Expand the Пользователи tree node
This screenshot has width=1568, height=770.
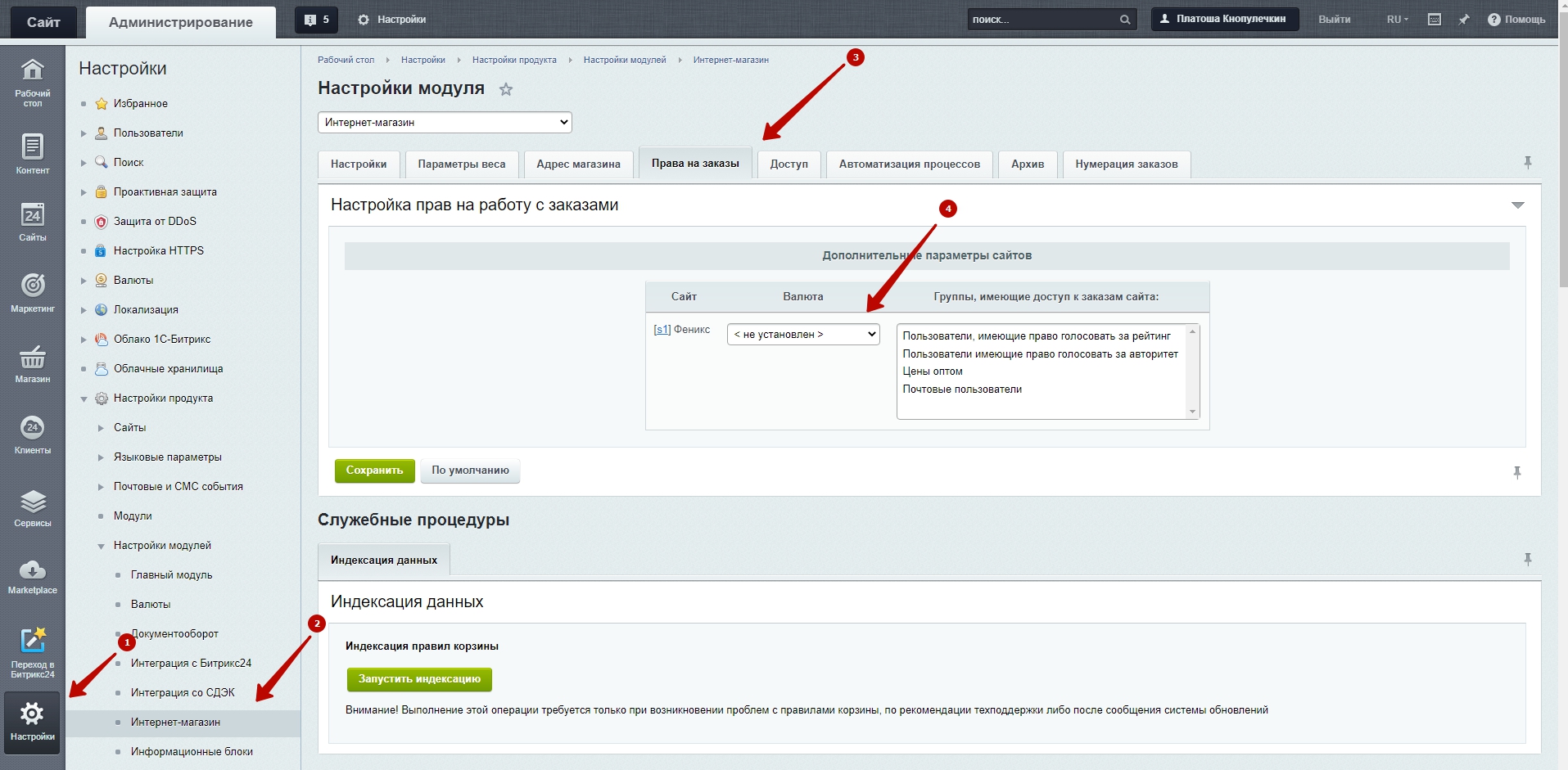(x=84, y=133)
